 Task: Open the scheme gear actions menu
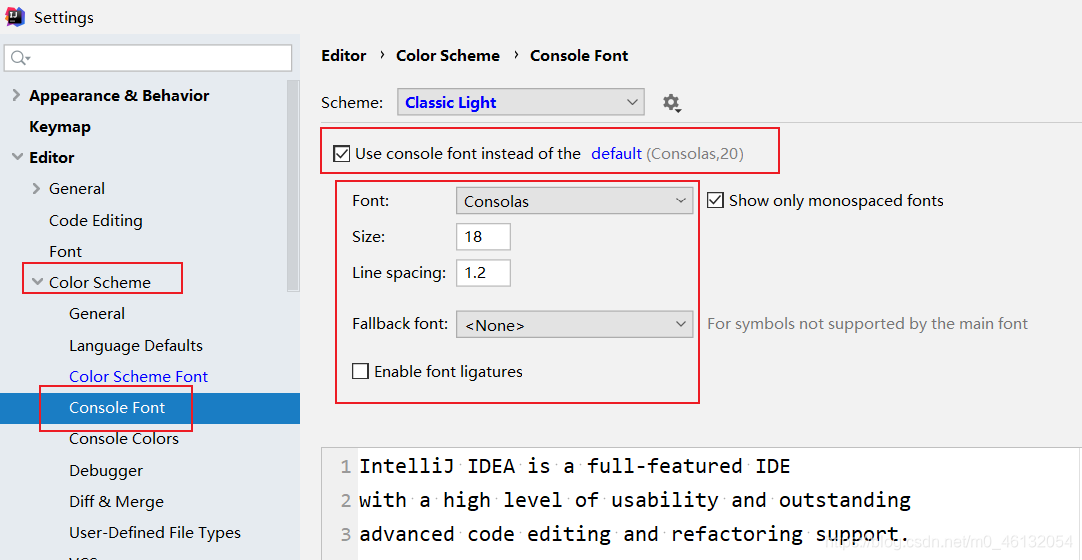(671, 103)
